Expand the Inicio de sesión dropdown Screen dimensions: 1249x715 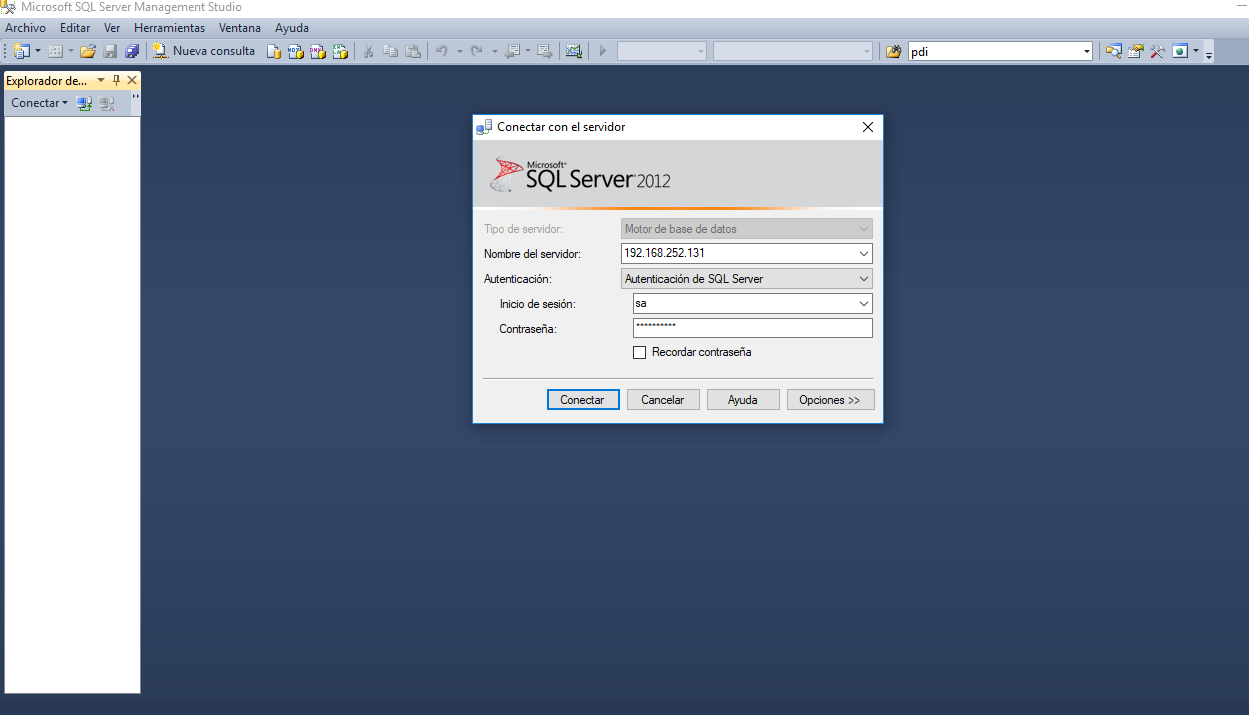(x=863, y=303)
